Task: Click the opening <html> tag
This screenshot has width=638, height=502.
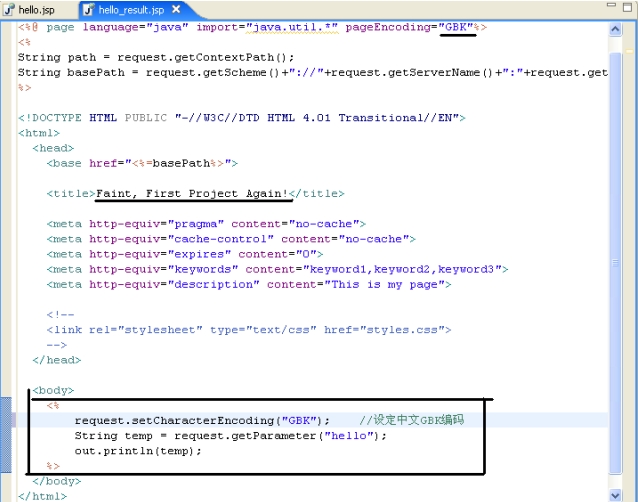Action: tap(39, 133)
